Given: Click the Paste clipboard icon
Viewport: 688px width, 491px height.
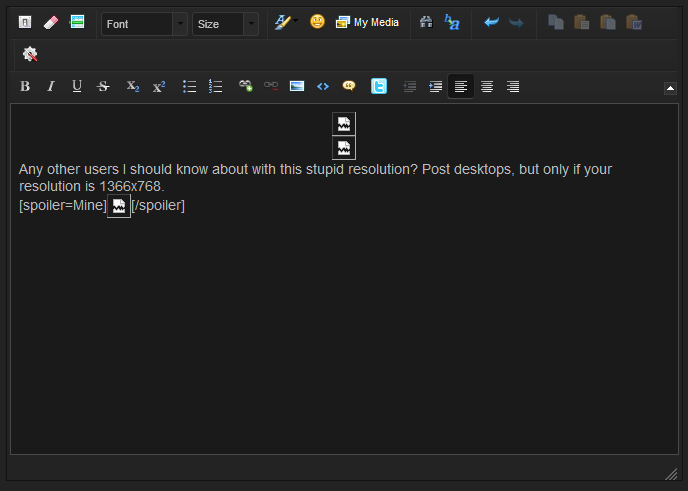Looking at the screenshot, I should (582, 22).
